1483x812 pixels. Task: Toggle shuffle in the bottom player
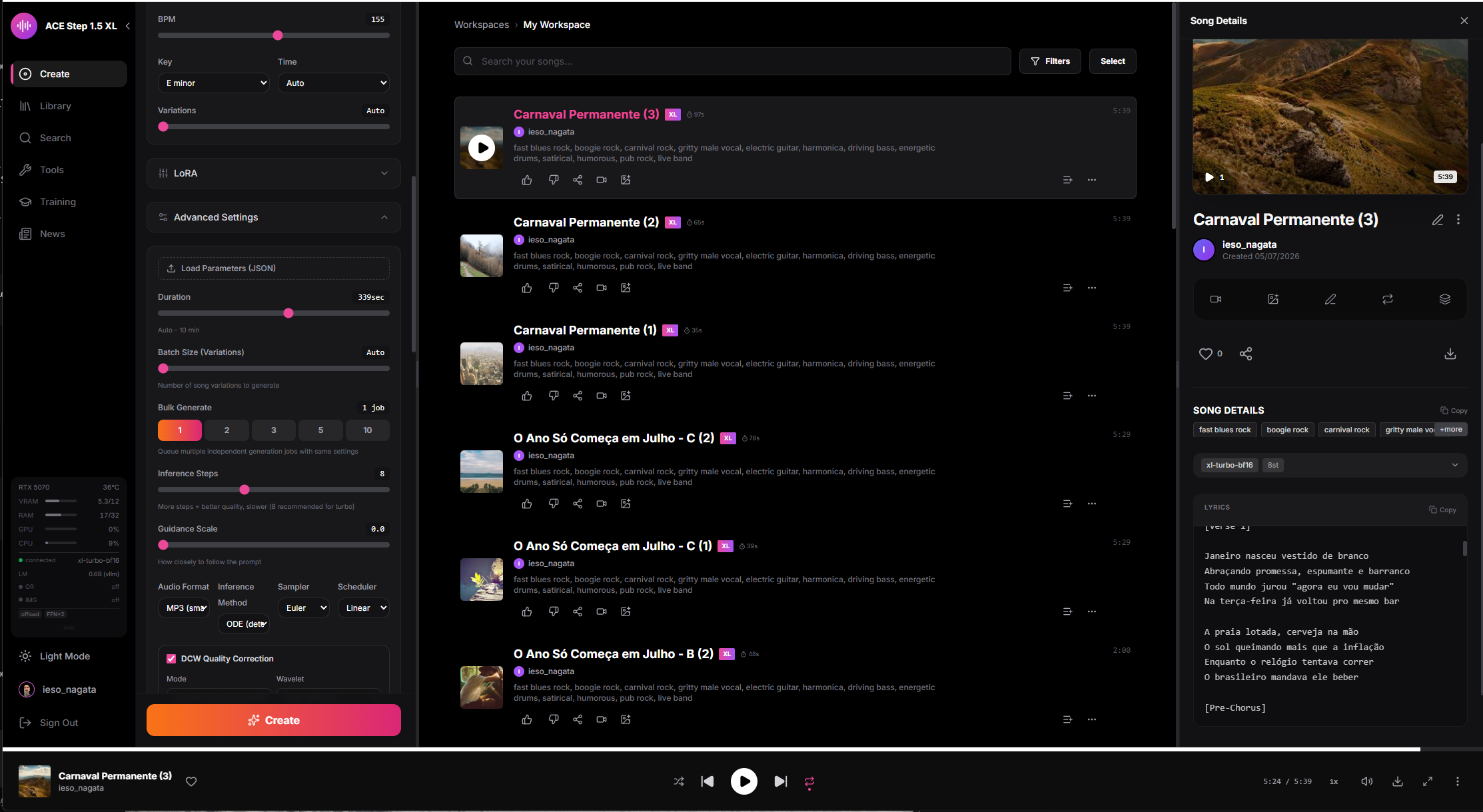click(678, 781)
